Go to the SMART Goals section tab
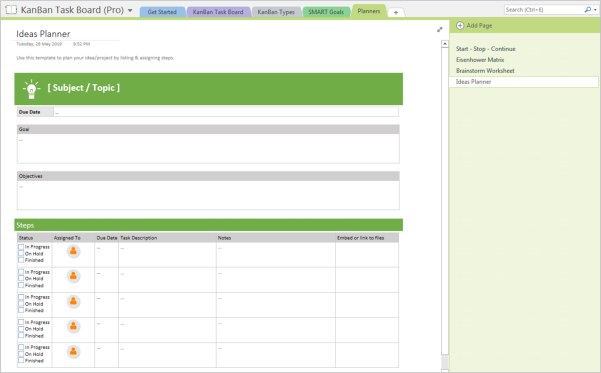This screenshot has height=373, width=601. 326,12
